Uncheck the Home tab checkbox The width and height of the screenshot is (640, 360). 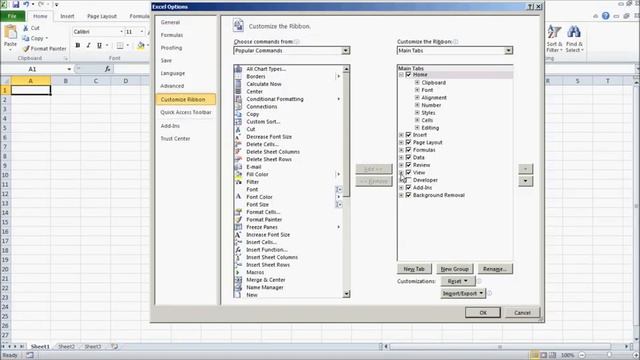click(408, 75)
